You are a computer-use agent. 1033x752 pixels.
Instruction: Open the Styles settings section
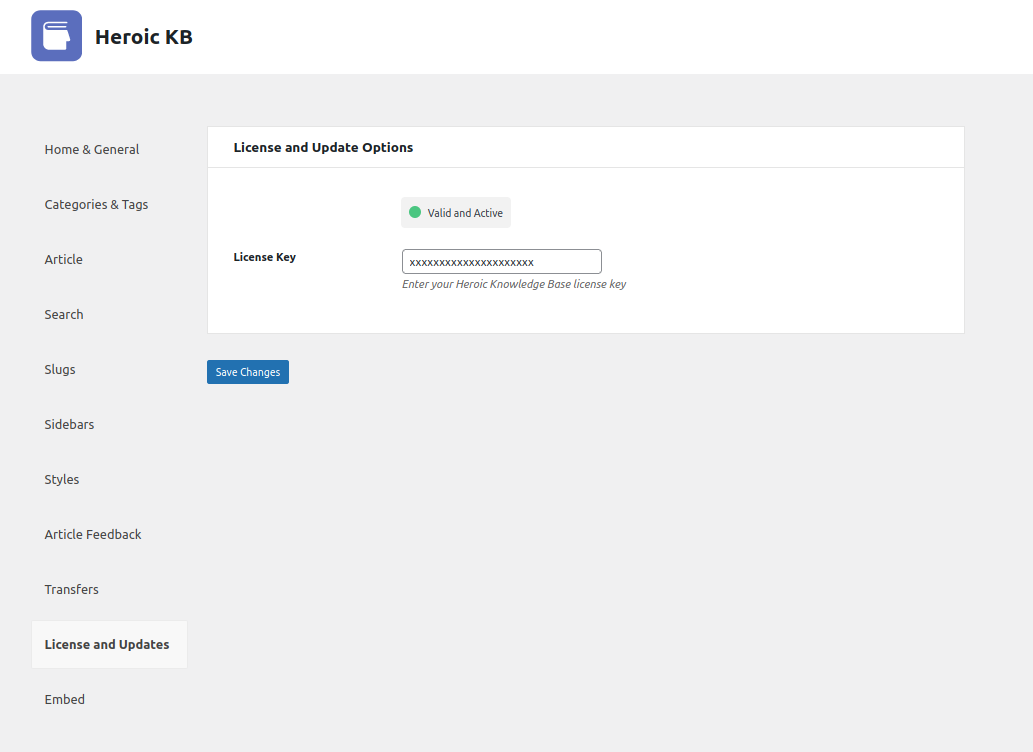click(61, 479)
